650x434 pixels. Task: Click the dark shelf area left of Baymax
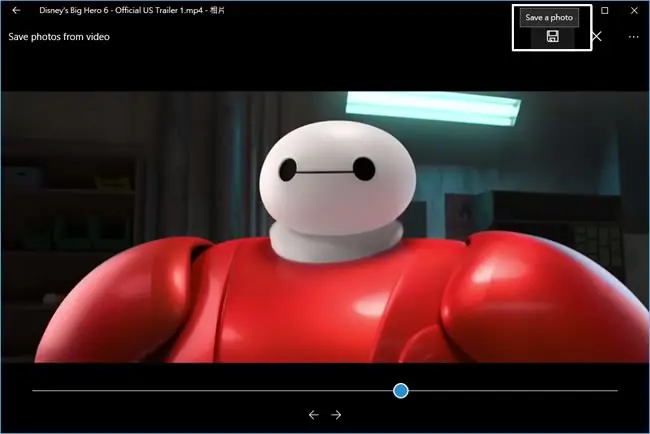70,216
